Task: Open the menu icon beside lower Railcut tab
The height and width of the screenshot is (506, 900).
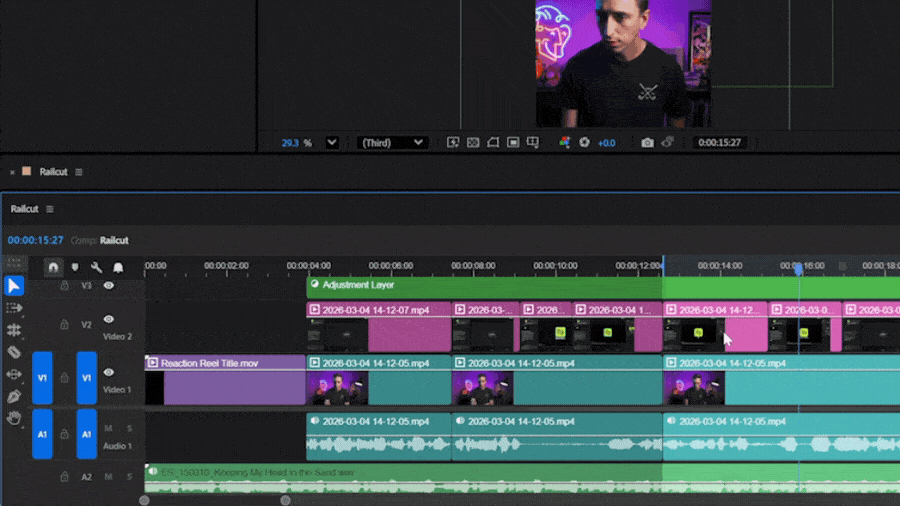Action: coord(50,209)
